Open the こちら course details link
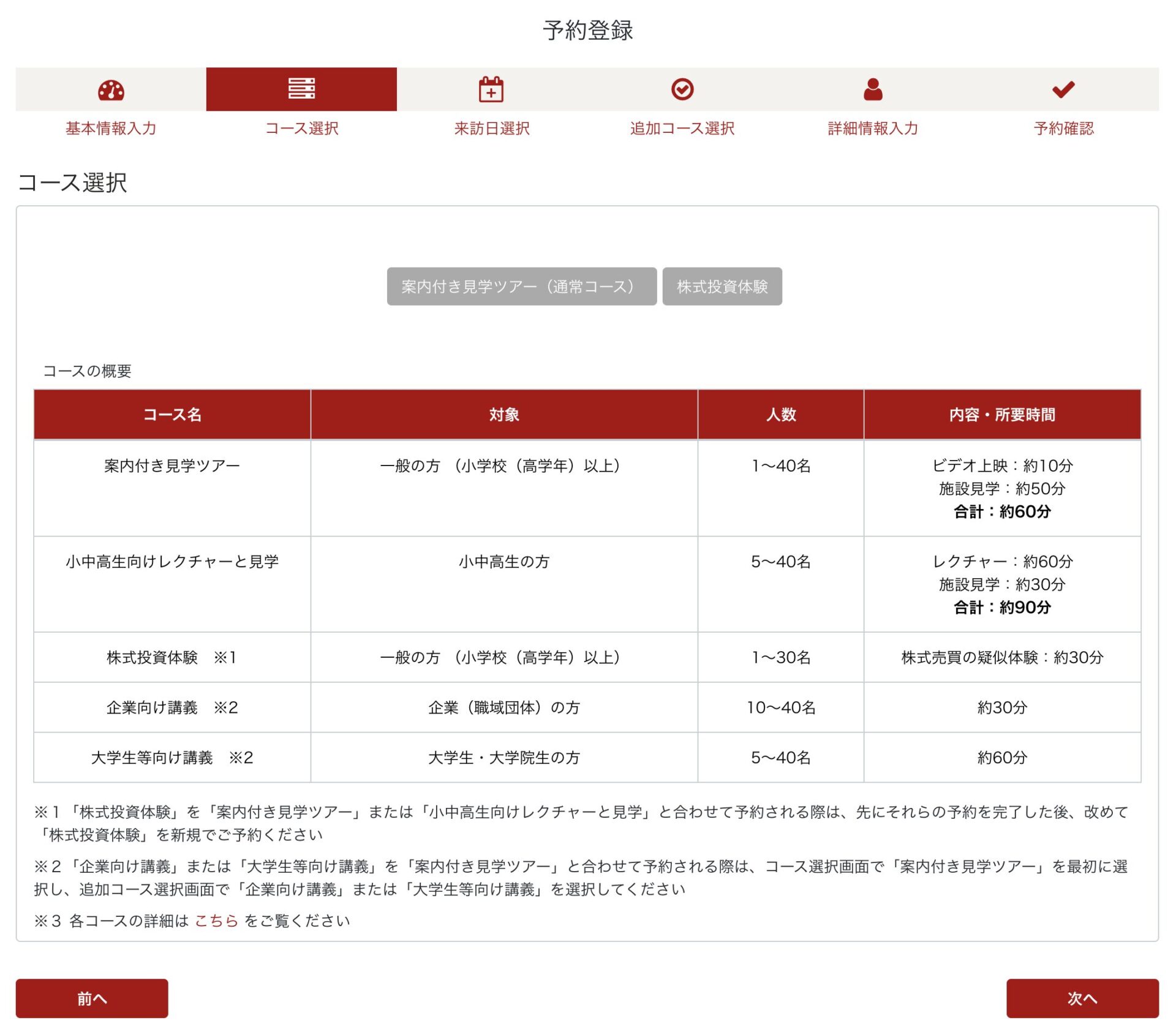Viewport: 1176px width, 1029px height. click(216, 921)
